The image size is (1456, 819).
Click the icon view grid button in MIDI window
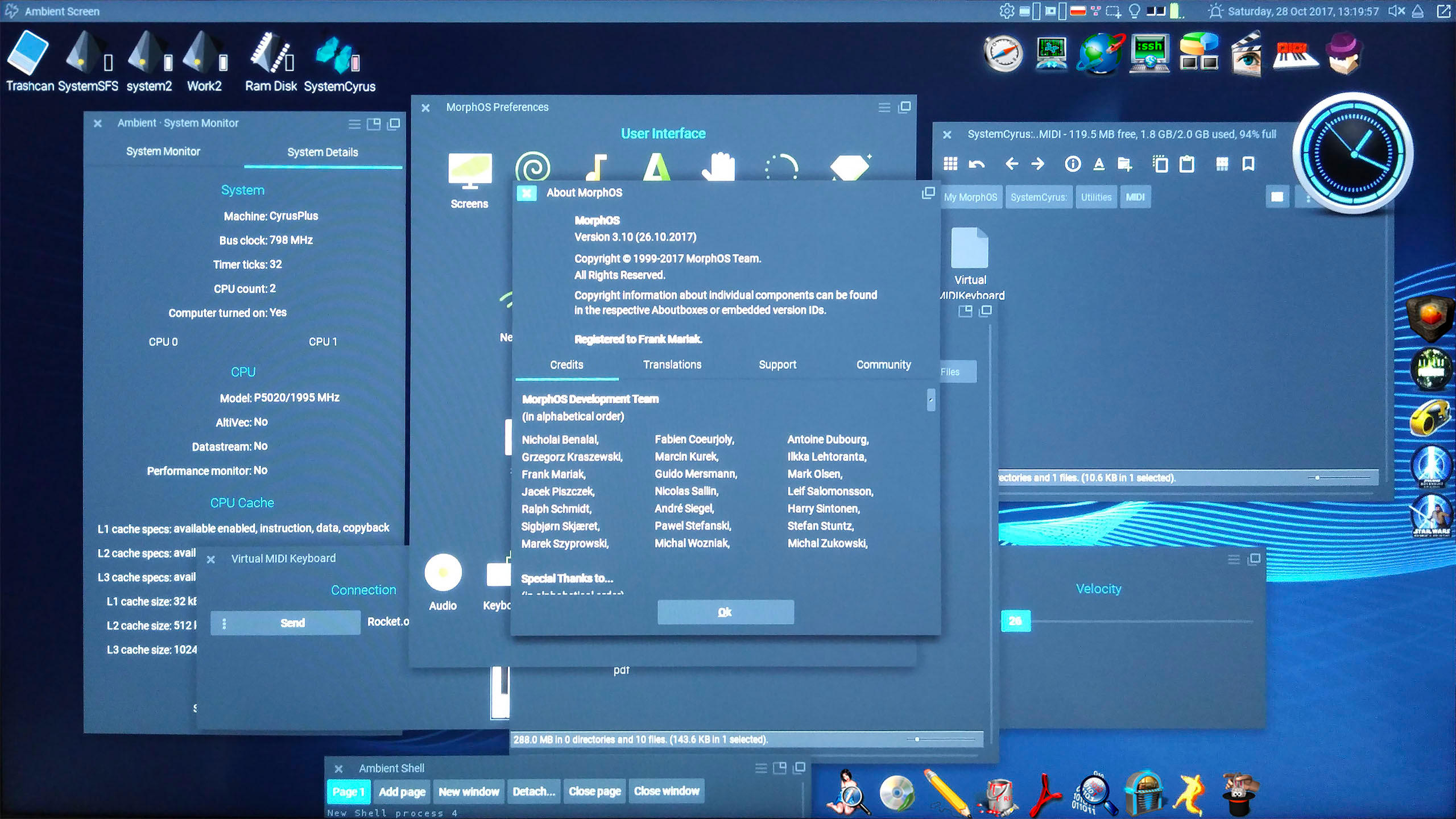pyautogui.click(x=950, y=164)
